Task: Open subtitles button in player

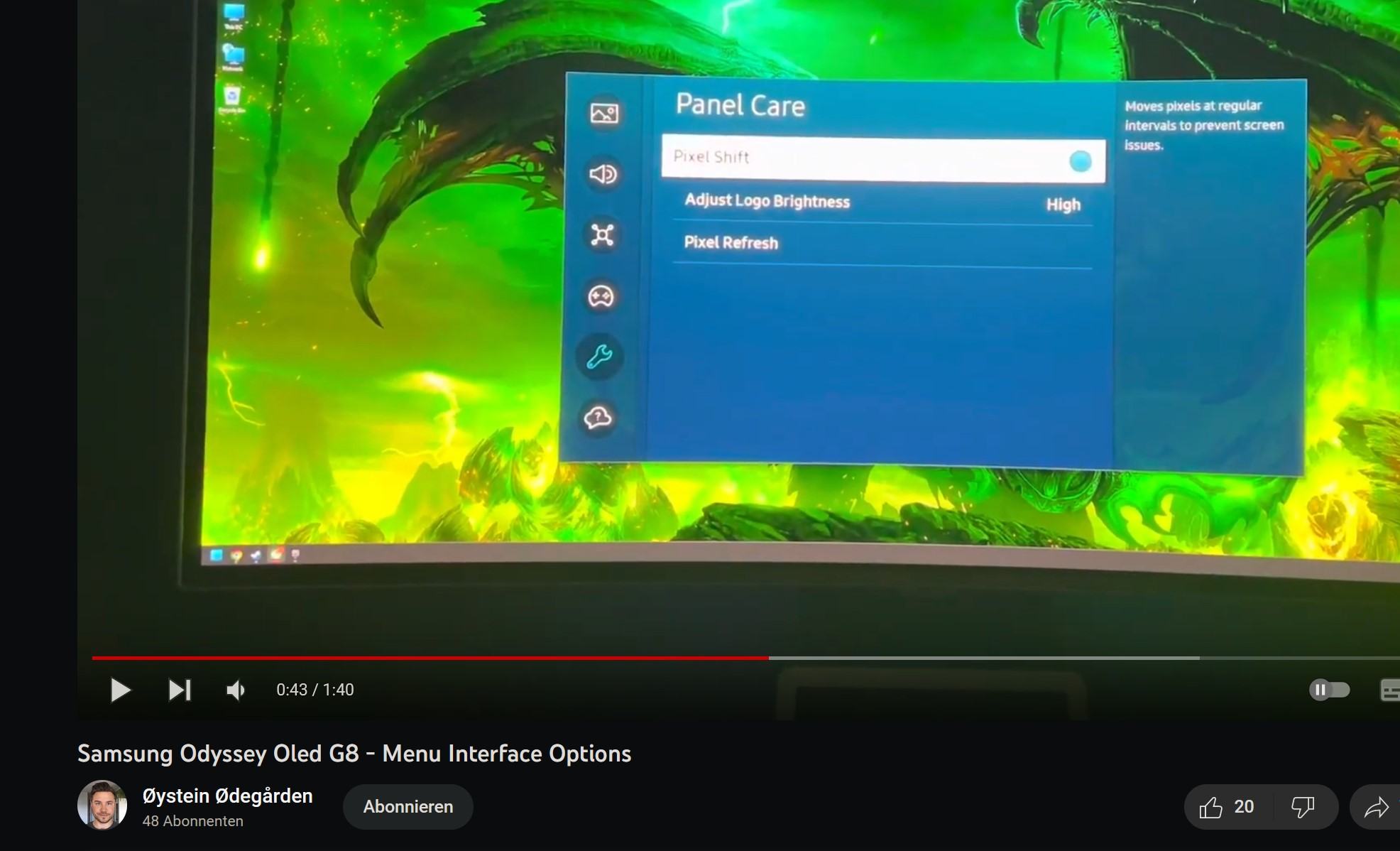Action: 1389,690
